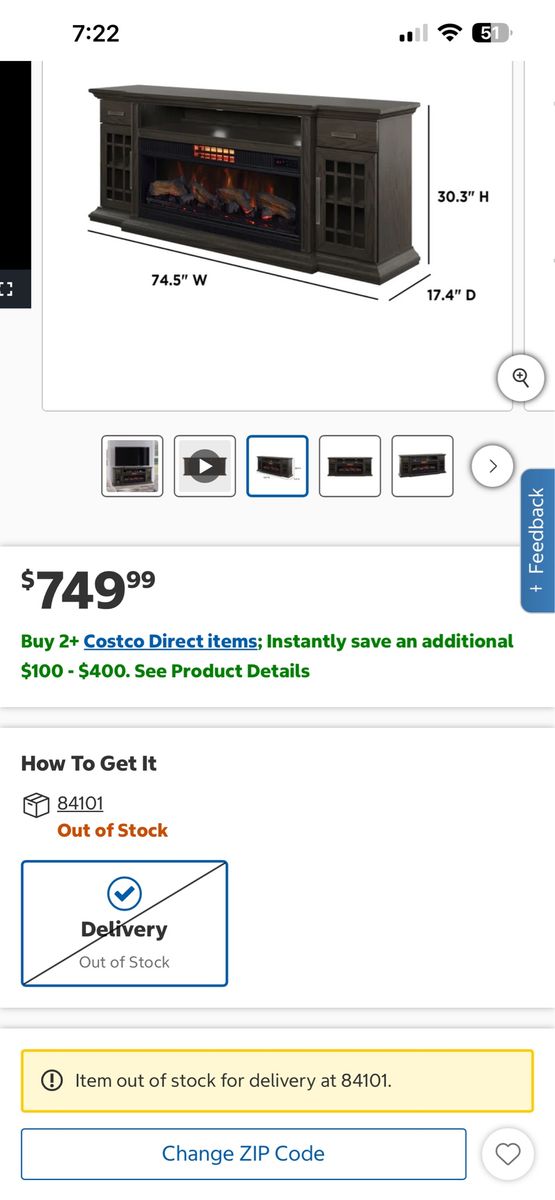Tap the Change ZIP Code button
Image resolution: width=555 pixels, height=1200 pixels.
243,1154
